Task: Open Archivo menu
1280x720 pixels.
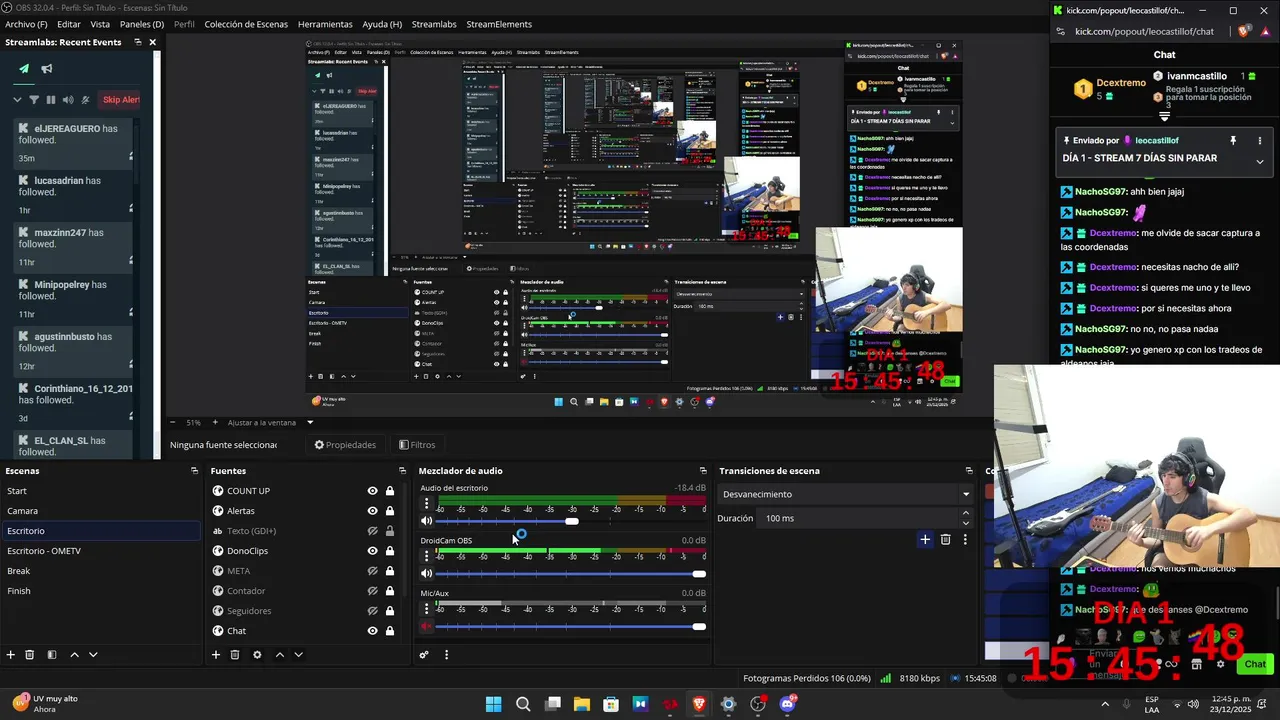Action: 26,24
